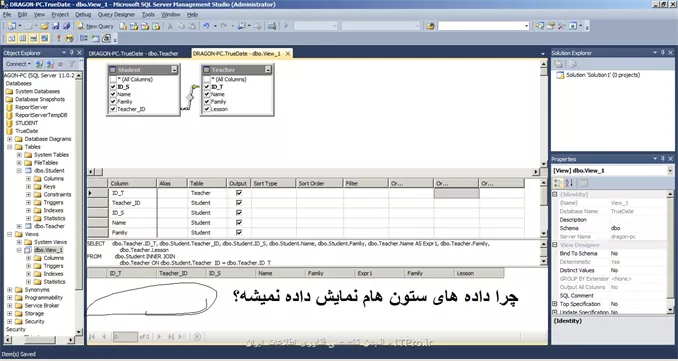Screen dimensions: 678x361
Task: Click the Properties Window toolbar icon
Action: tap(550, 26)
